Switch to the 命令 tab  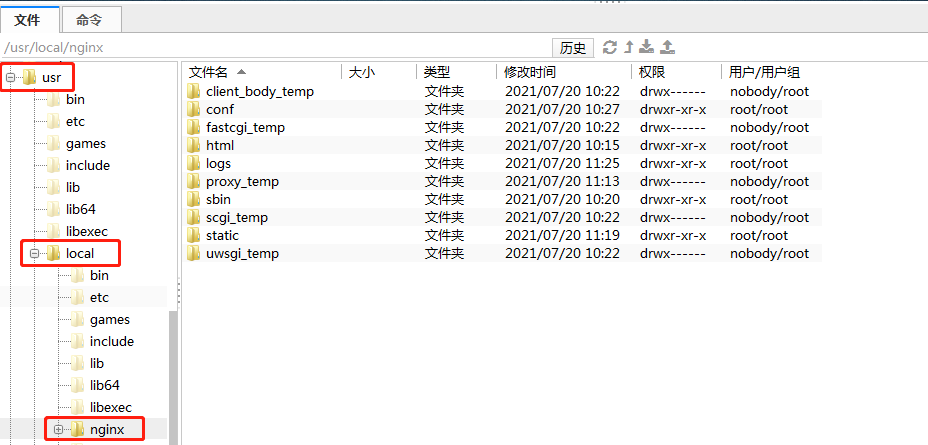92,20
